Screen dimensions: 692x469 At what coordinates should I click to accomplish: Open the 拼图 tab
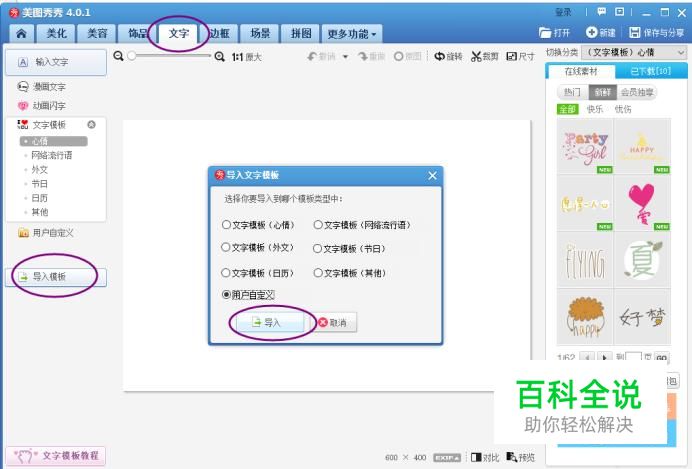click(301, 34)
